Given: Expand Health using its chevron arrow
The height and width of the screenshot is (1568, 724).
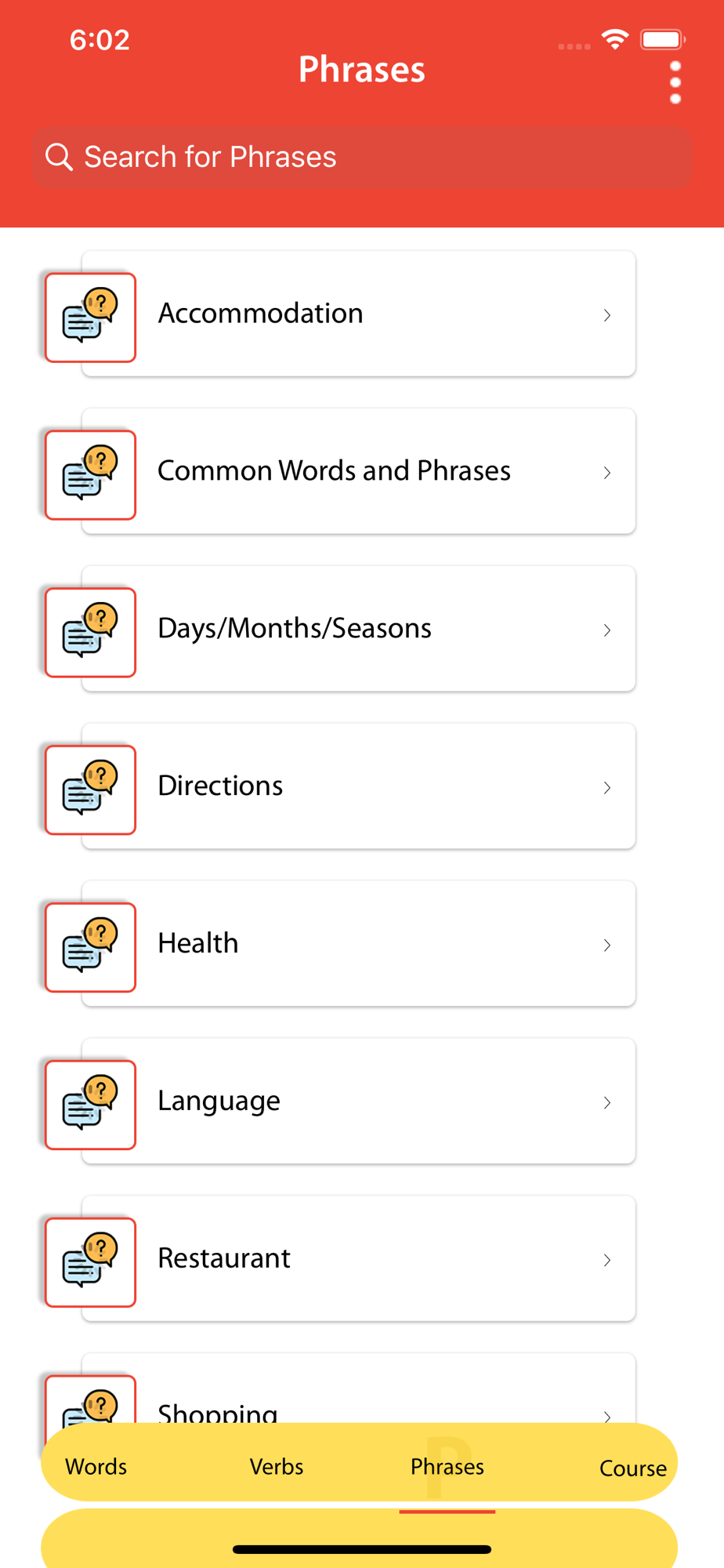Looking at the screenshot, I should (x=607, y=946).
